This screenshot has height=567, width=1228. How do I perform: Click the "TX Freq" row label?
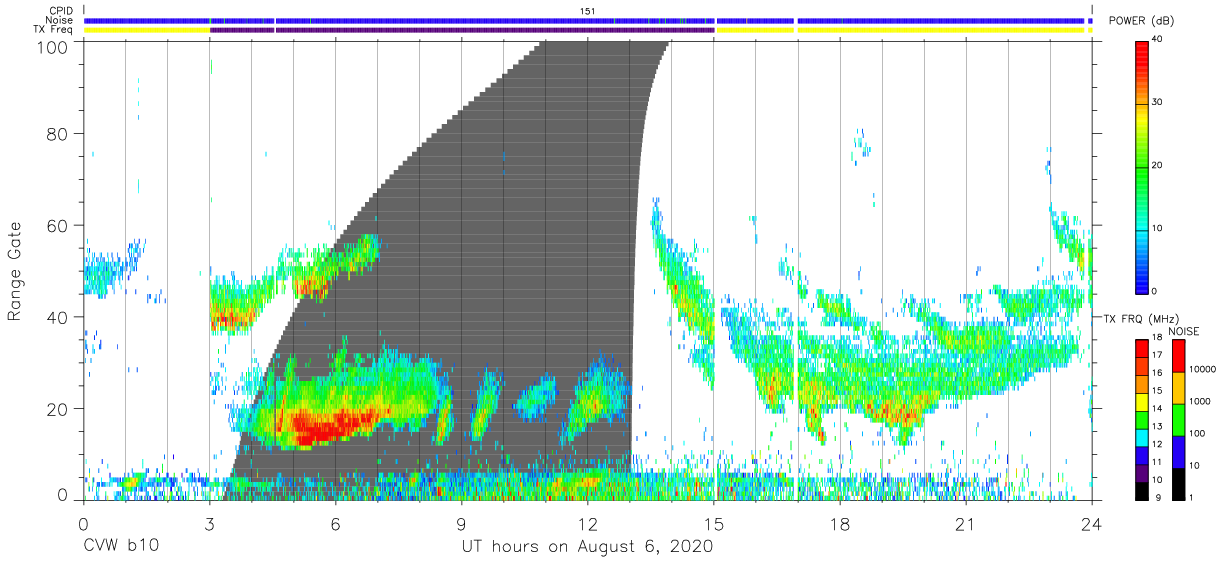(55, 29)
